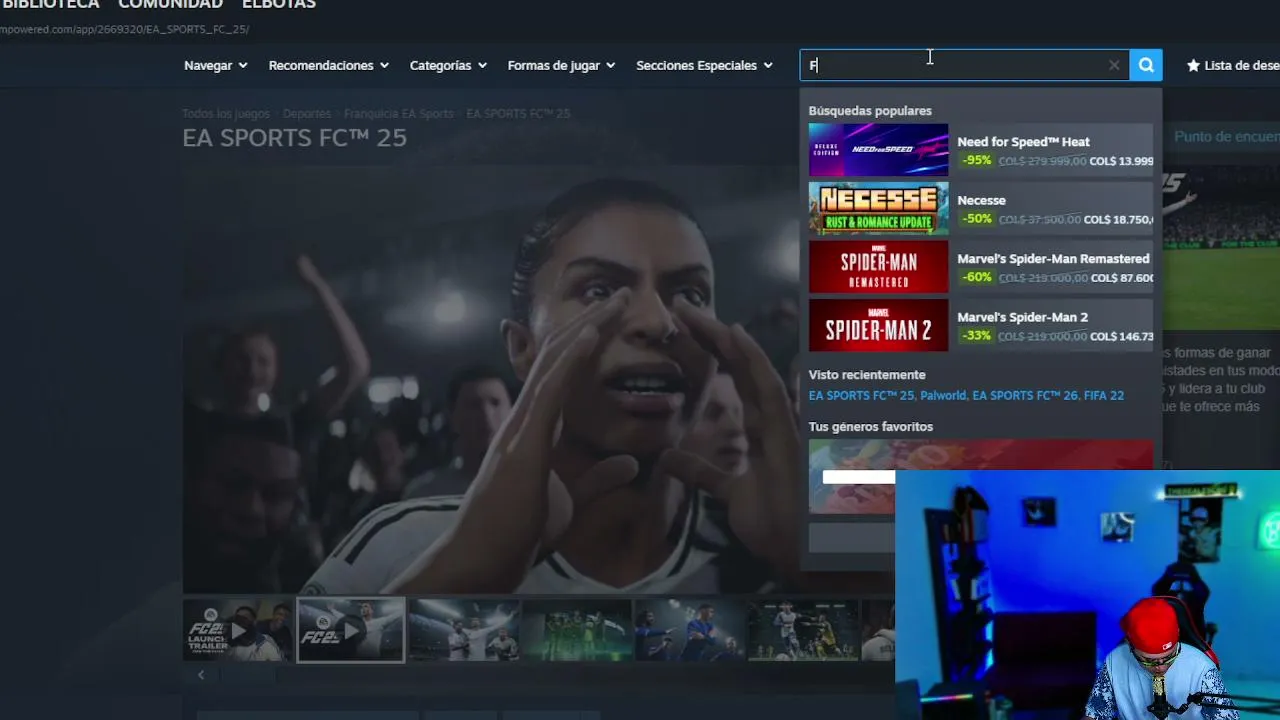Open the Formas de jugar dropdown
Screen dimensions: 1280x720
(561, 65)
